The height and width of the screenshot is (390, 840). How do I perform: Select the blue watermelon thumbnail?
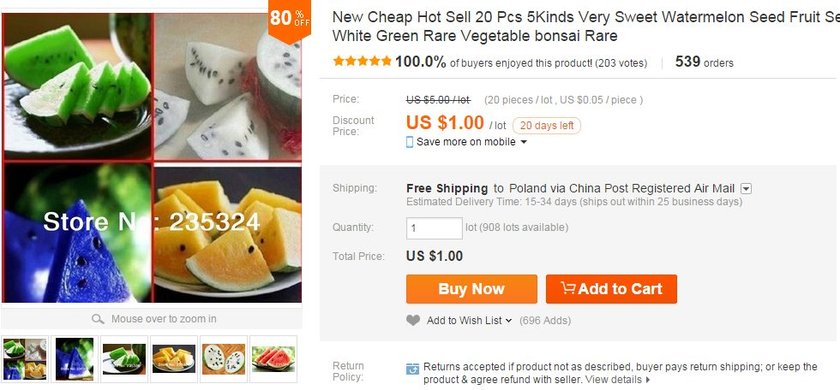click(x=75, y=359)
